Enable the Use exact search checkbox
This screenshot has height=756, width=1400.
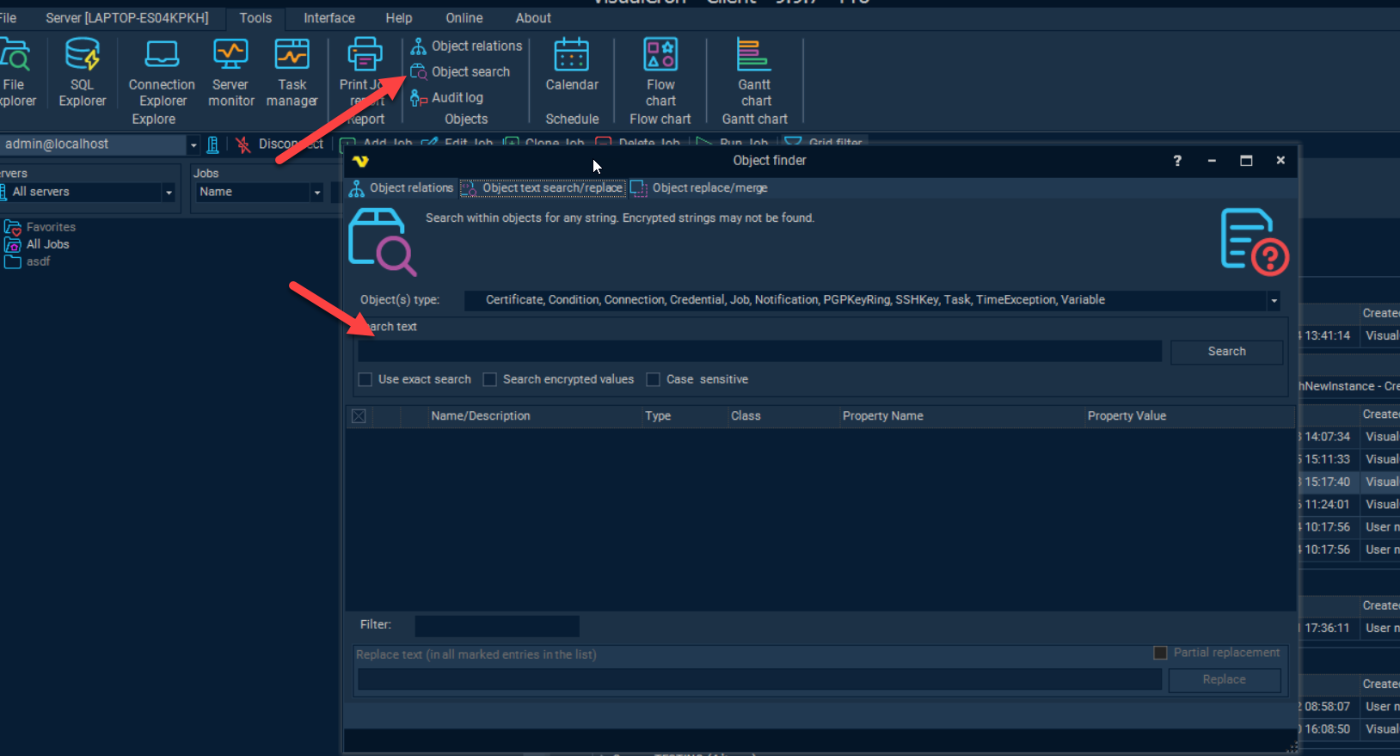tap(366, 380)
